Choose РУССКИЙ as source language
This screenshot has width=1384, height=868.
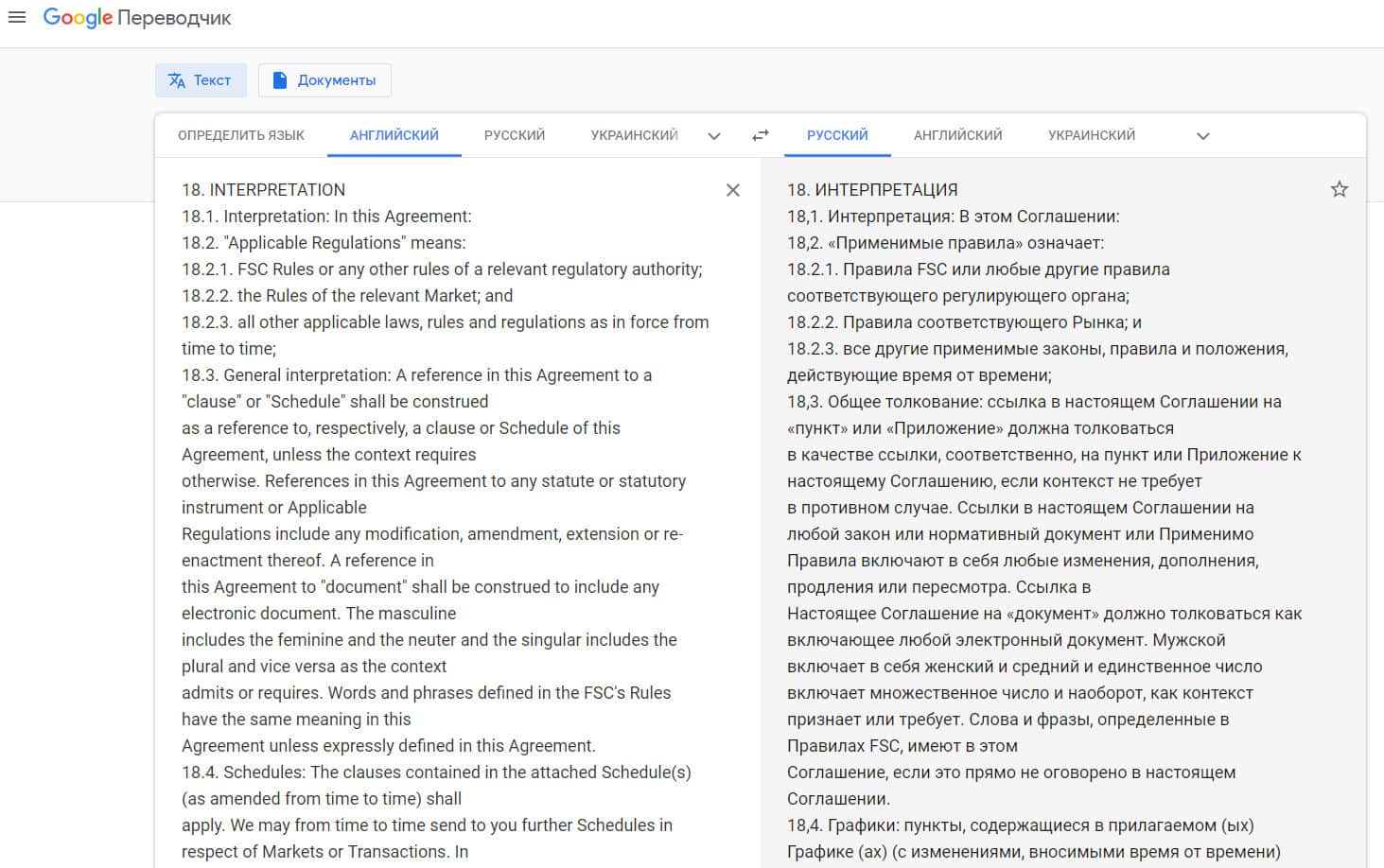[515, 135]
